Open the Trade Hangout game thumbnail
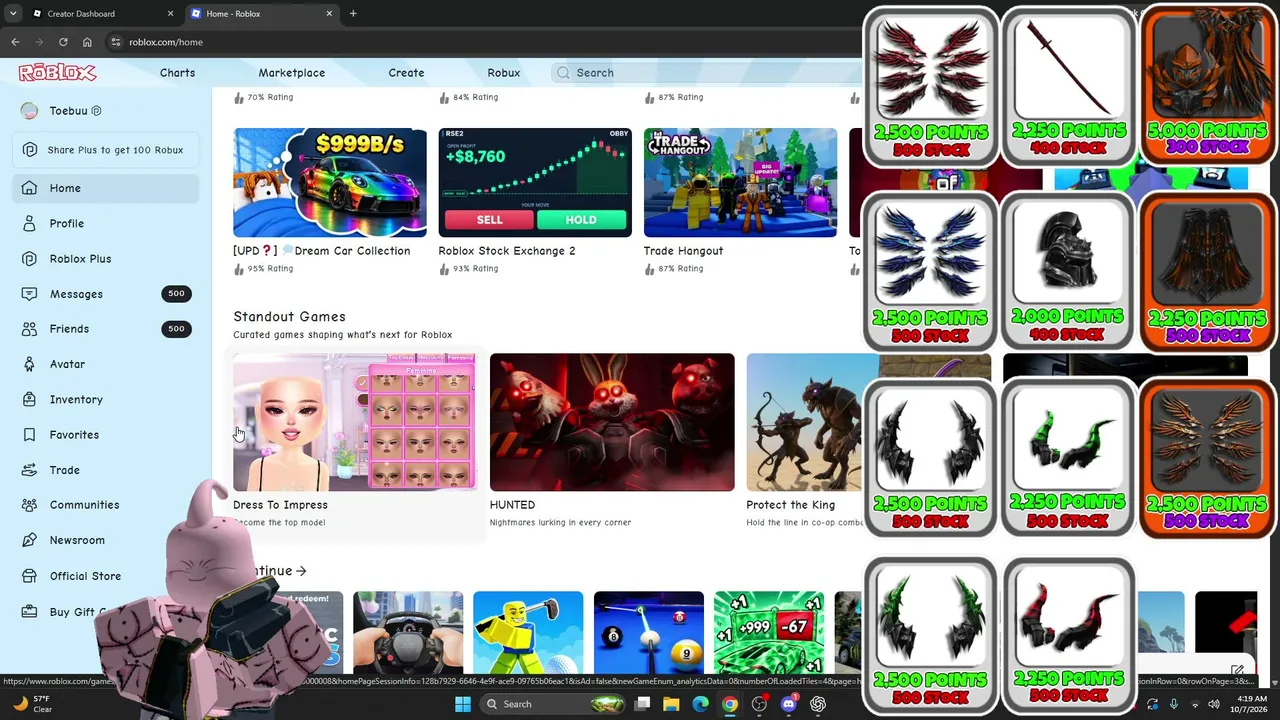The width and height of the screenshot is (1280, 720). [740, 182]
